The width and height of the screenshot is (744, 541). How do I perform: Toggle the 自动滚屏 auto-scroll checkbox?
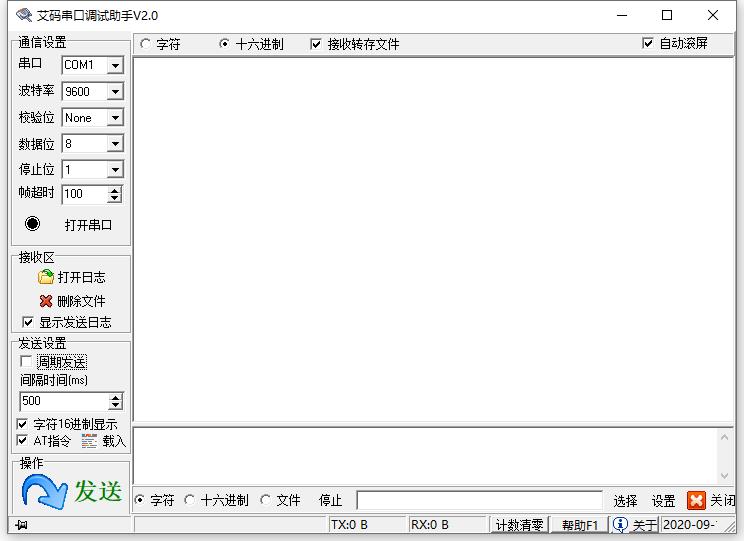point(648,44)
